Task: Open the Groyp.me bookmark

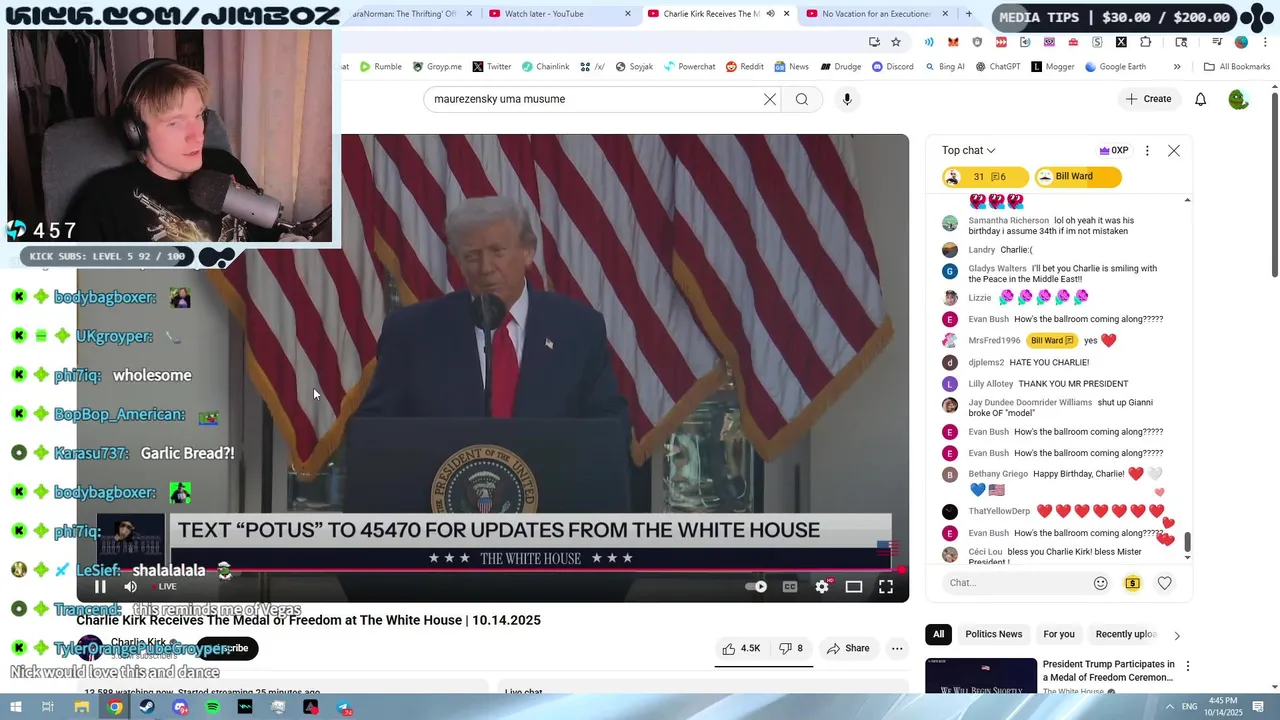Action: (437, 67)
